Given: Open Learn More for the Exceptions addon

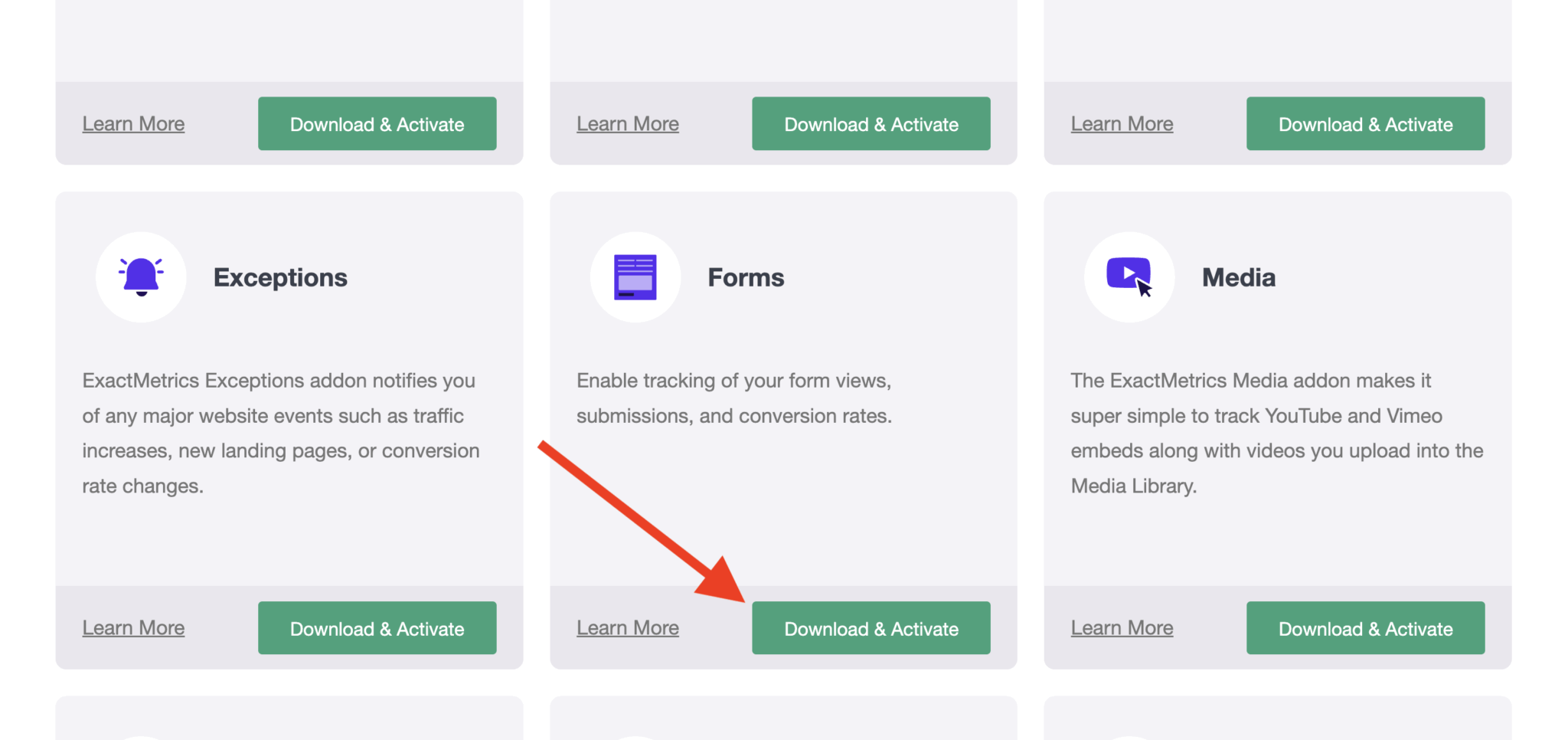Looking at the screenshot, I should (133, 627).
